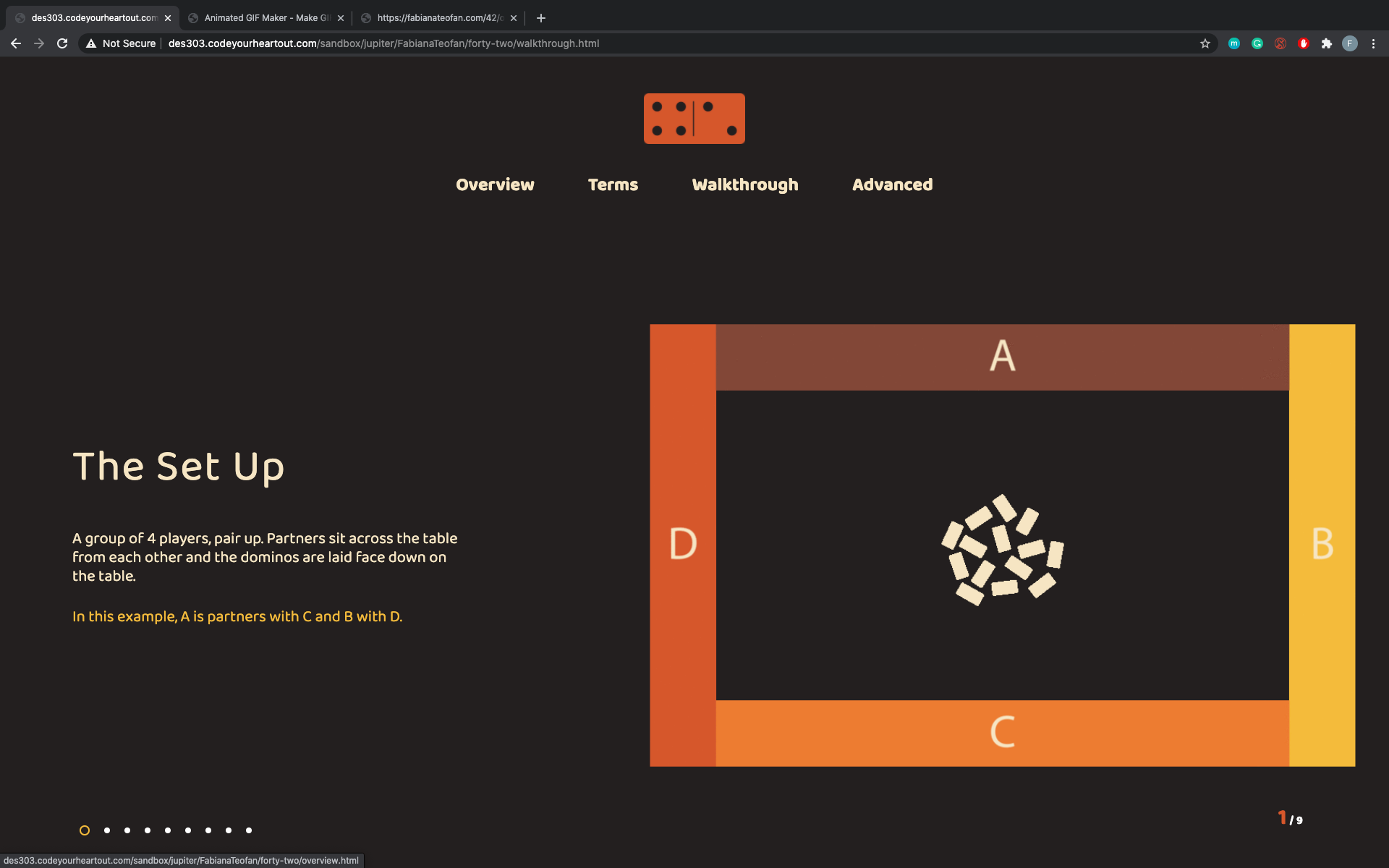Image resolution: width=1389 pixels, height=868 pixels.
Task: Open the Overview page
Action: [x=495, y=185]
